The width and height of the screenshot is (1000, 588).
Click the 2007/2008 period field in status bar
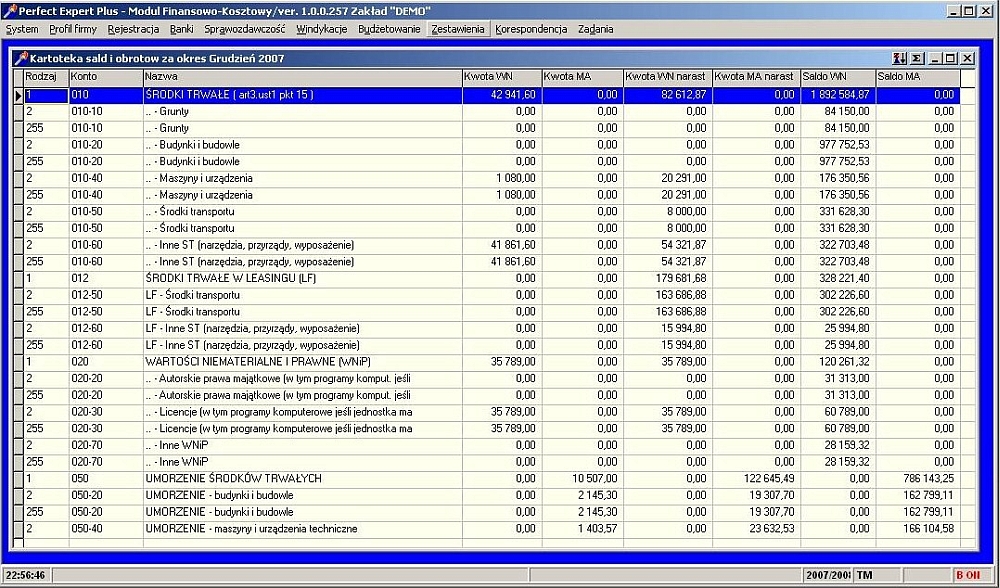pos(826,575)
